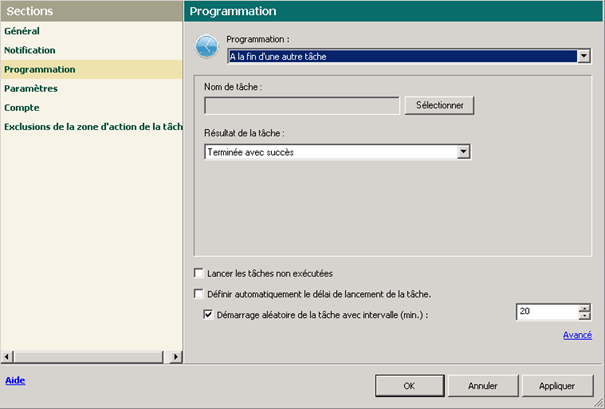Click the Nom de tâche field
605x409 pixels.
pos(301,105)
